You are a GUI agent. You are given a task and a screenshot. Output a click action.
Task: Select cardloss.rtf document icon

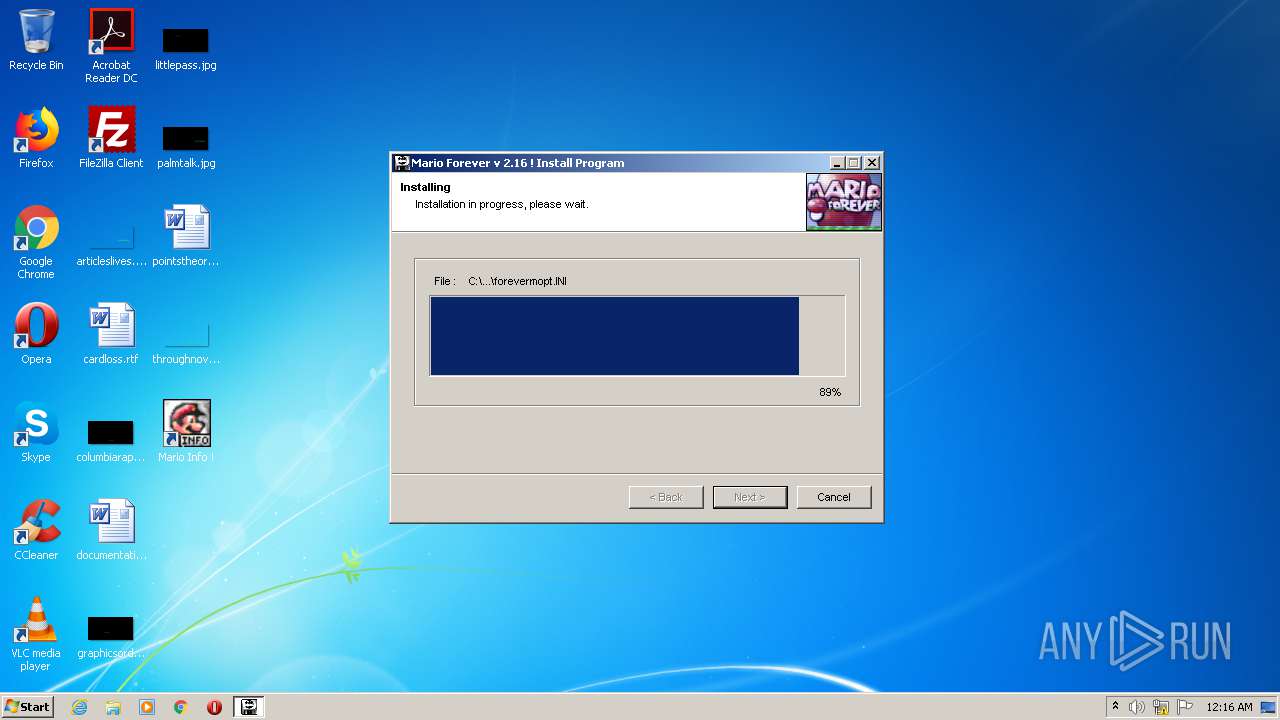pyautogui.click(x=111, y=334)
